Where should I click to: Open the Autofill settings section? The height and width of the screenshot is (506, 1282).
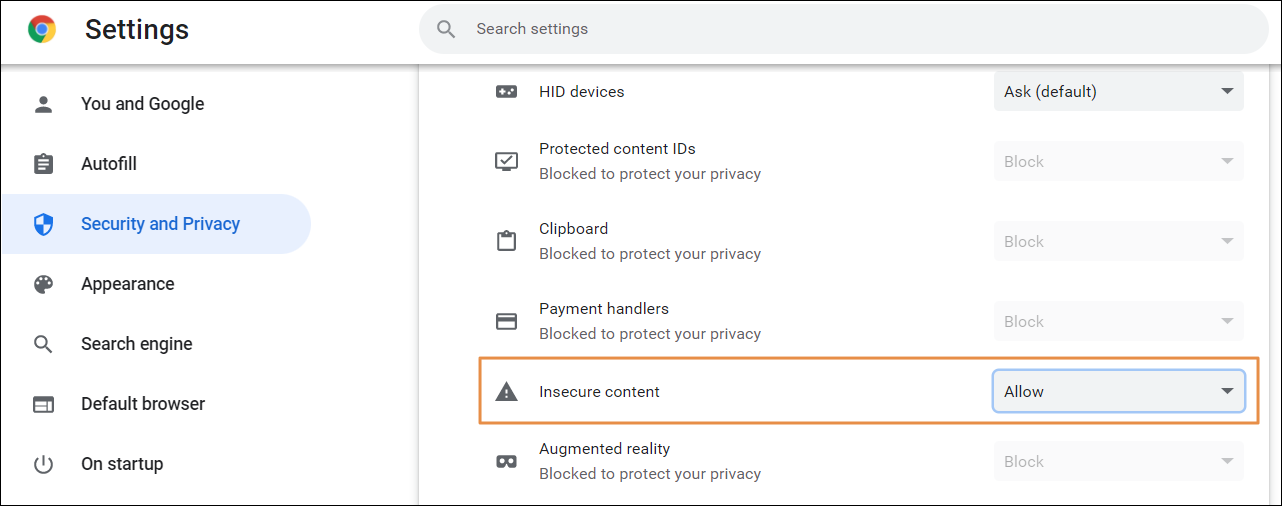coord(108,164)
